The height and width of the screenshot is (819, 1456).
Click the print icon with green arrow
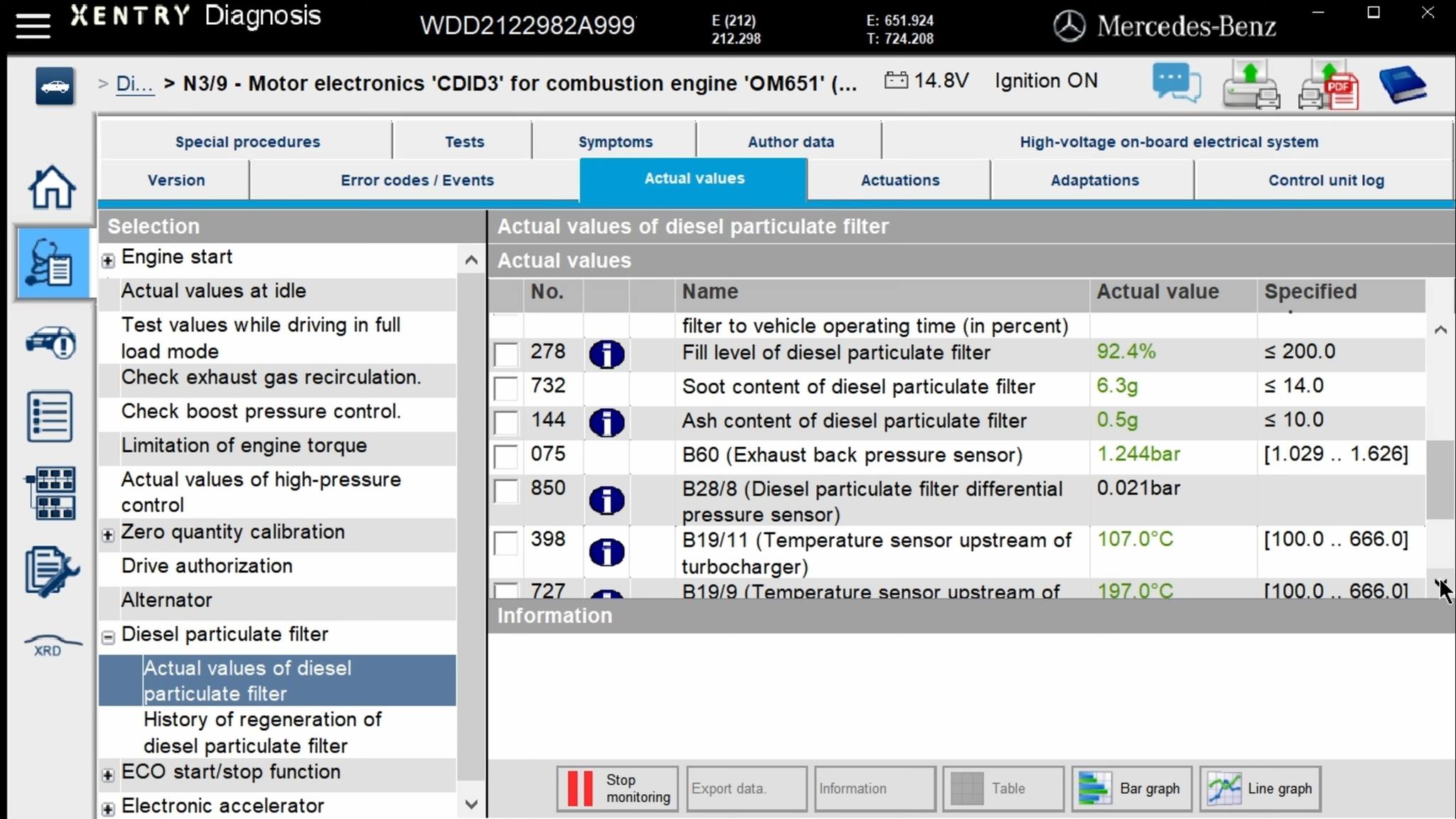tap(1251, 85)
